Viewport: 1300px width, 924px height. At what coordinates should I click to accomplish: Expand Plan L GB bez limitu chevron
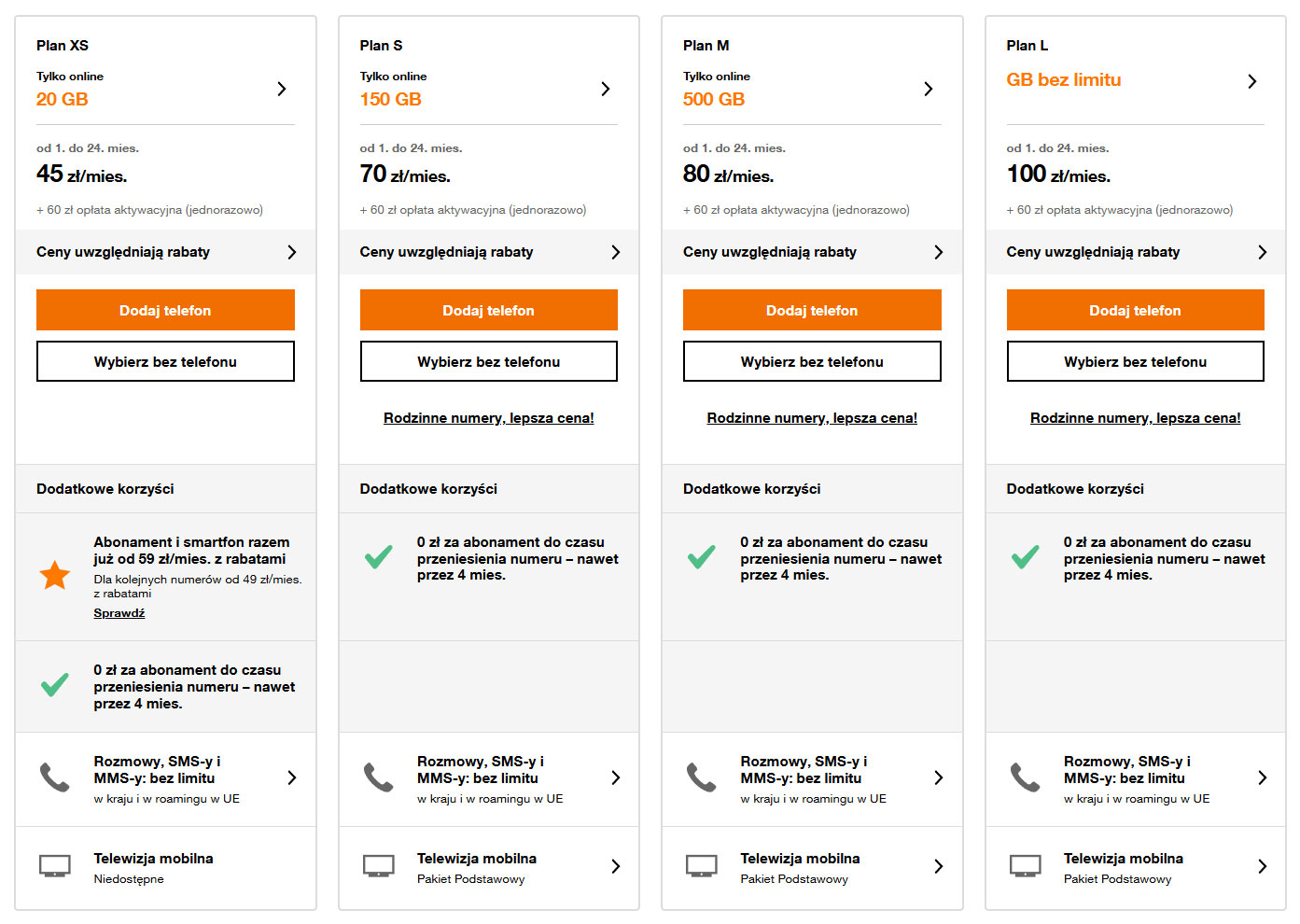point(1252,81)
